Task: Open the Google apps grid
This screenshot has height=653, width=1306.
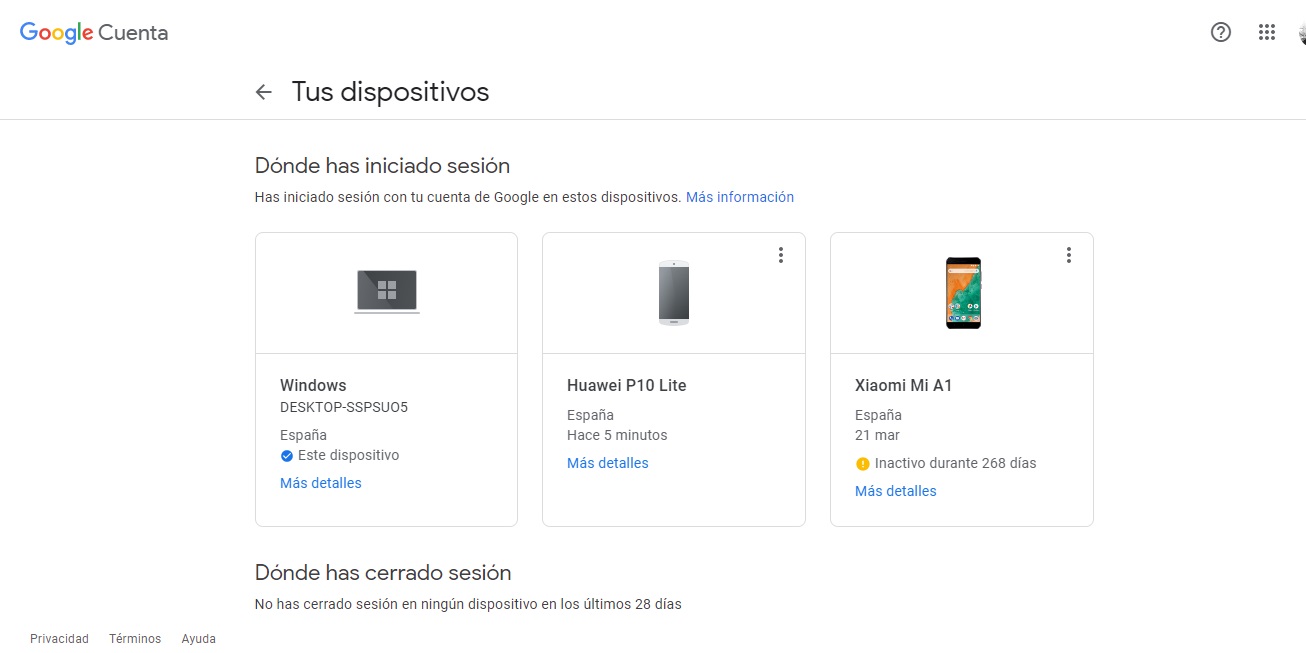Action: pos(1267,33)
